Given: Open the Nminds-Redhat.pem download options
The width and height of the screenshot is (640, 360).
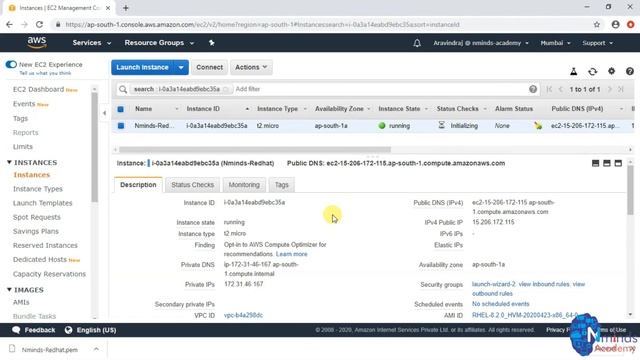Looking at the screenshot, I should coord(96,349).
